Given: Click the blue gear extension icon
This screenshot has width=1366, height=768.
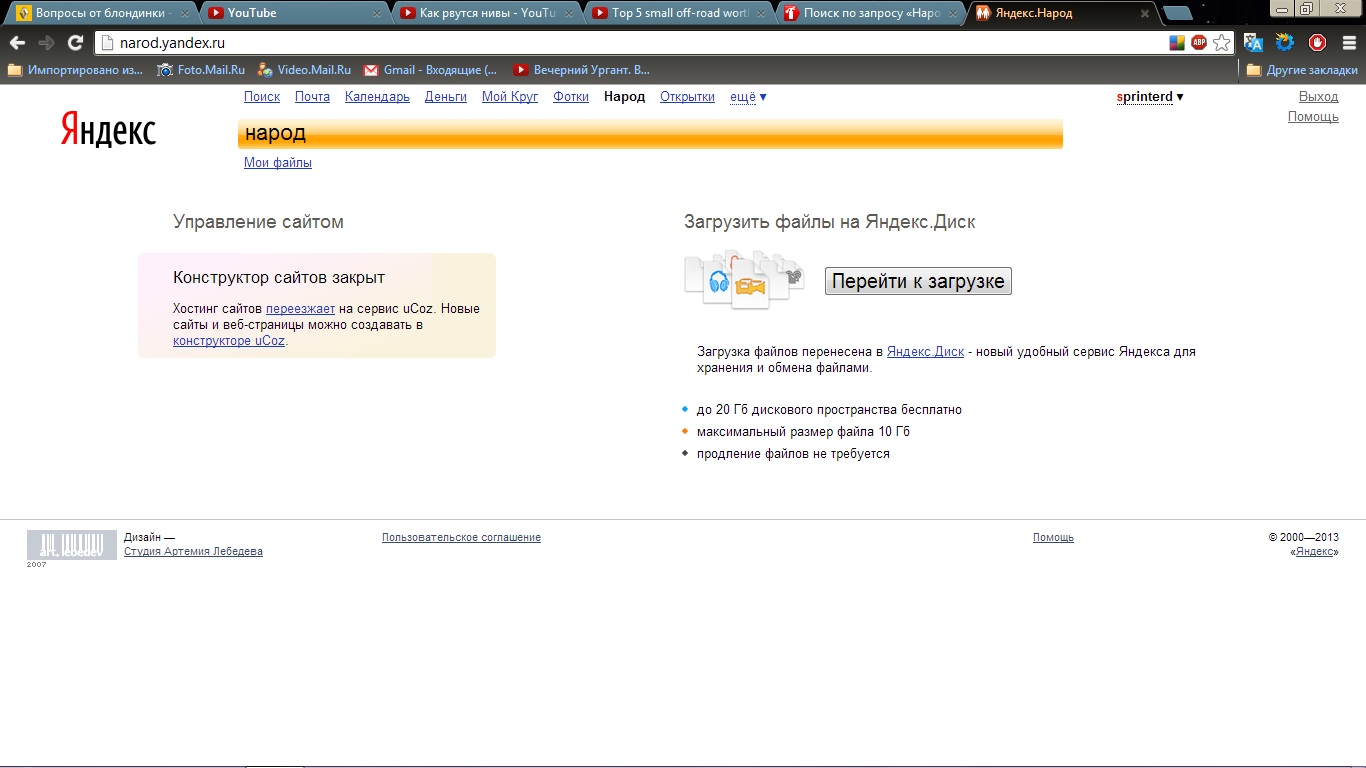Looking at the screenshot, I should [1285, 43].
